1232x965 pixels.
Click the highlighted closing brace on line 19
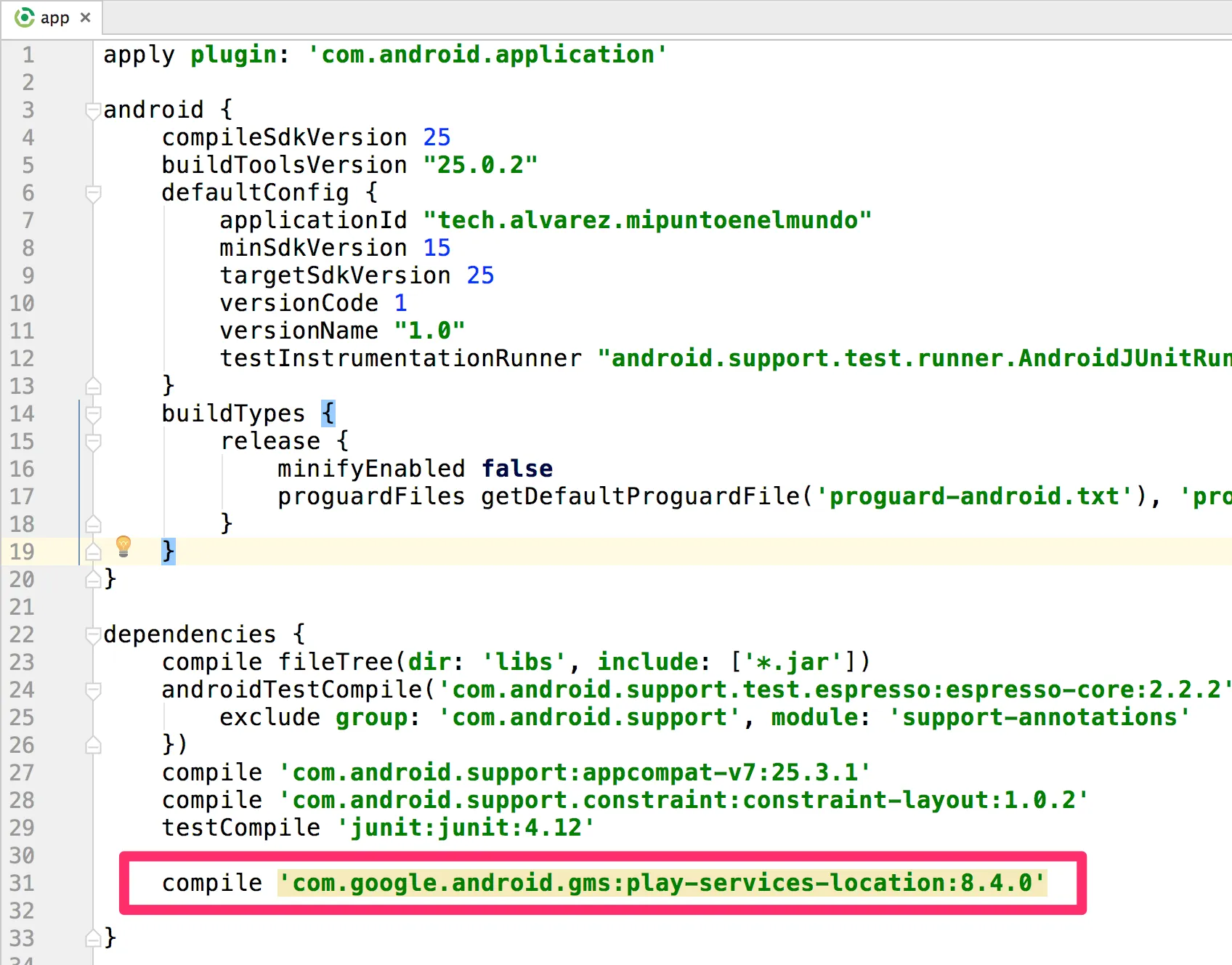168,552
